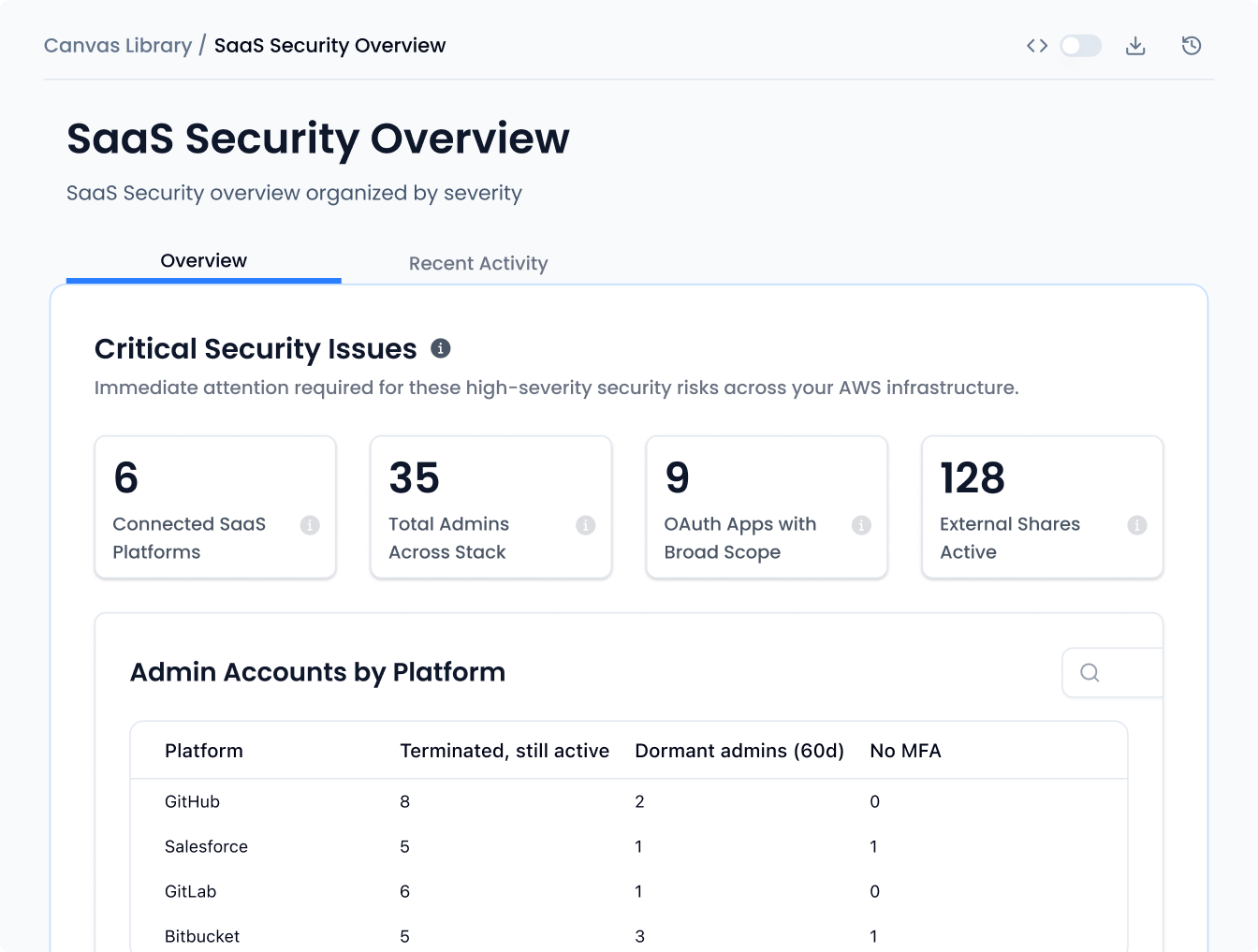This screenshot has height=952, width=1258.
Task: Show info for Connected SaaS Platforms
Action: point(310,525)
